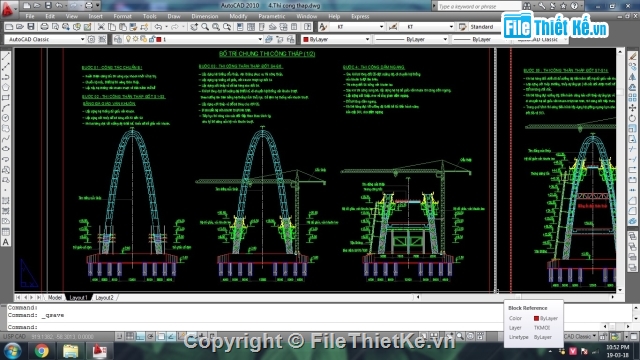Select the Zoom Realtime magnifier icon
Screen dimensions: 640x360
[x=205, y=27]
